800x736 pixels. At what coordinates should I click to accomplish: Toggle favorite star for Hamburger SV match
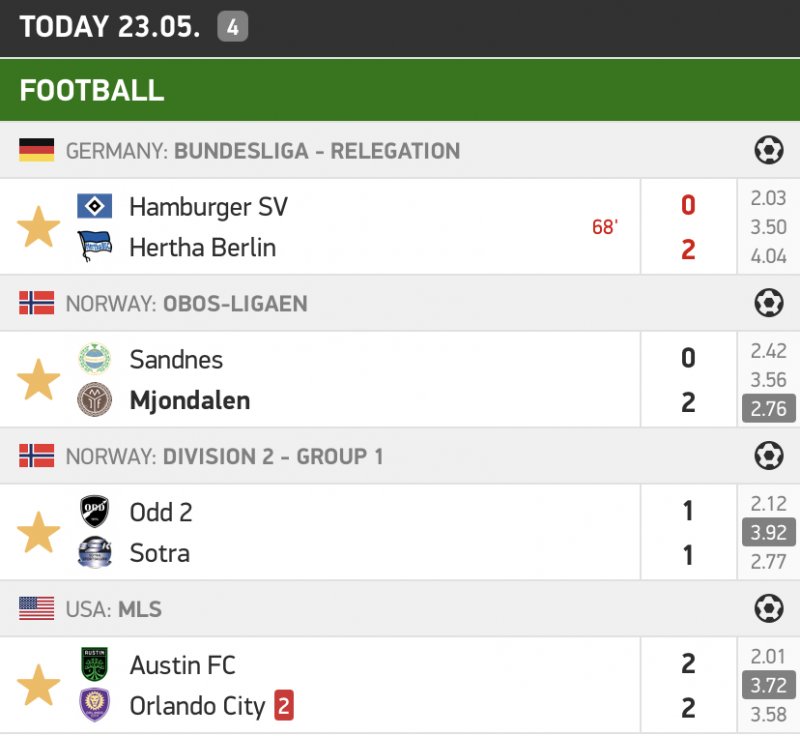(39, 227)
